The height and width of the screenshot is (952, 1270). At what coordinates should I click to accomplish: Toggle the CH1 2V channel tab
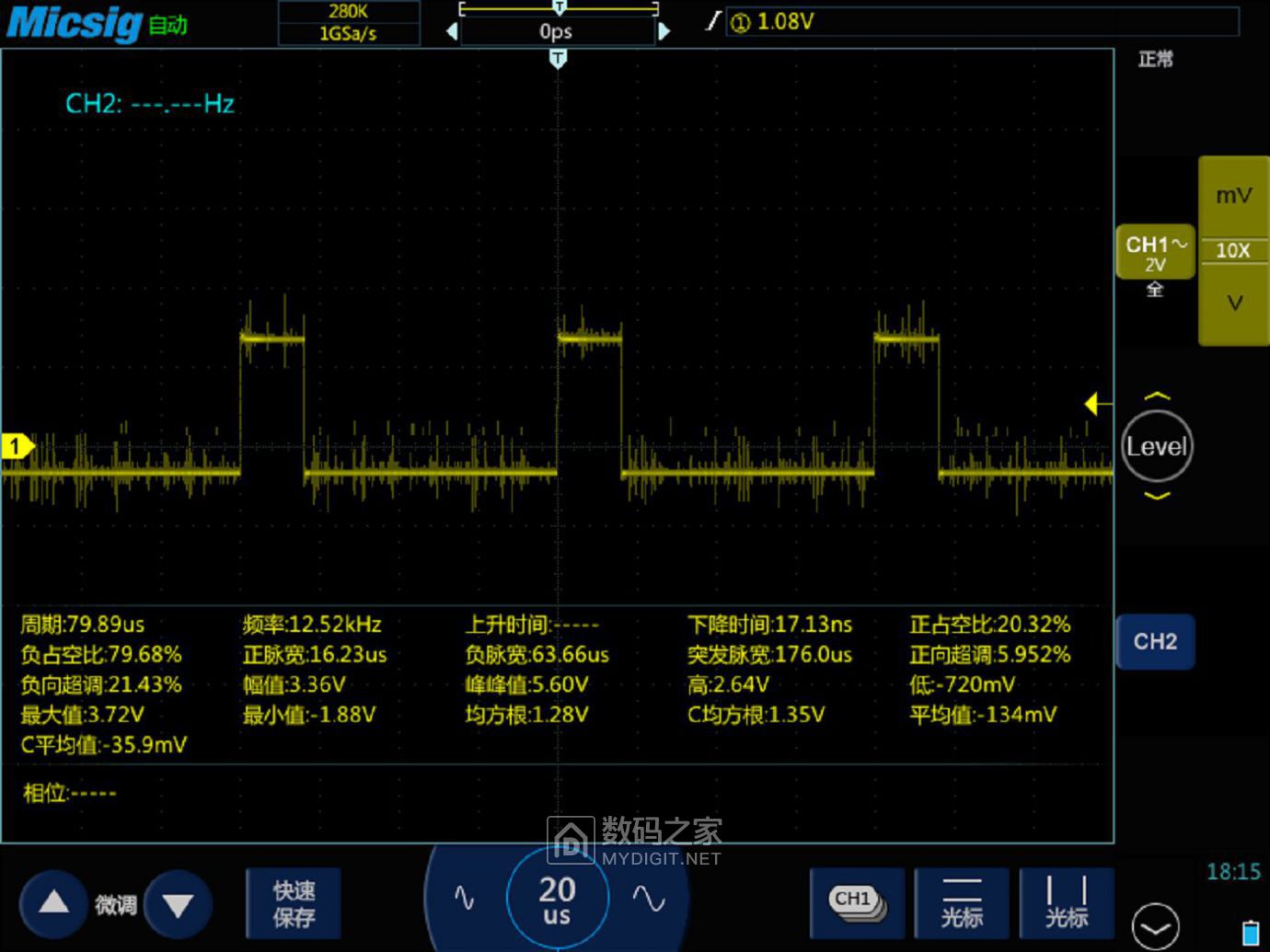click(x=1155, y=253)
